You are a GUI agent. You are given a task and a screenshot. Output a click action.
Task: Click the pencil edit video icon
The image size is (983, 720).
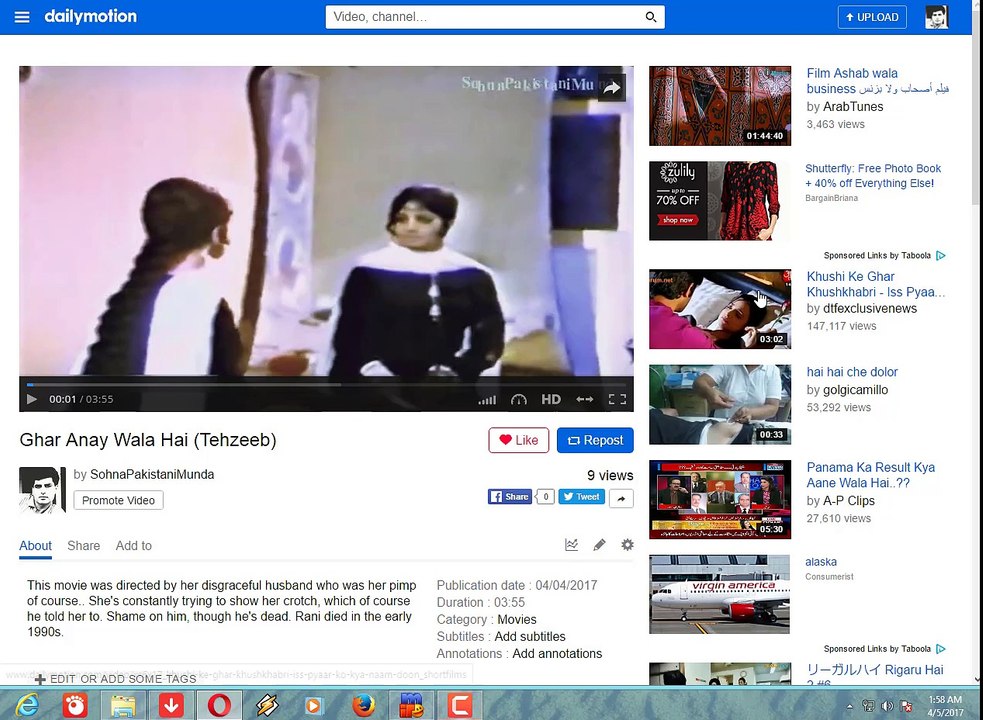[x=599, y=544]
